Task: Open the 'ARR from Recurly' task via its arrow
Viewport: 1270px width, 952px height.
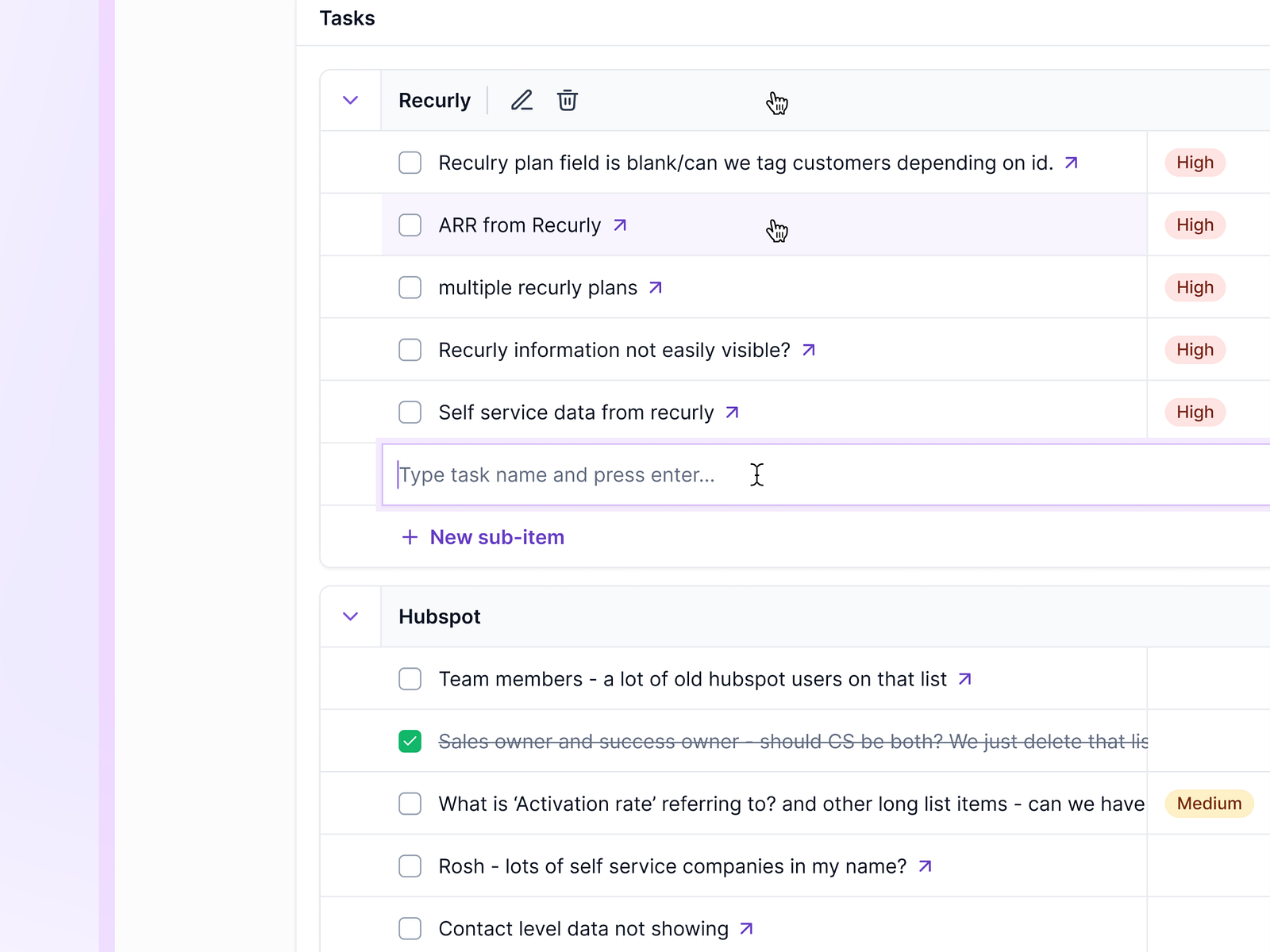Action: 619,225
